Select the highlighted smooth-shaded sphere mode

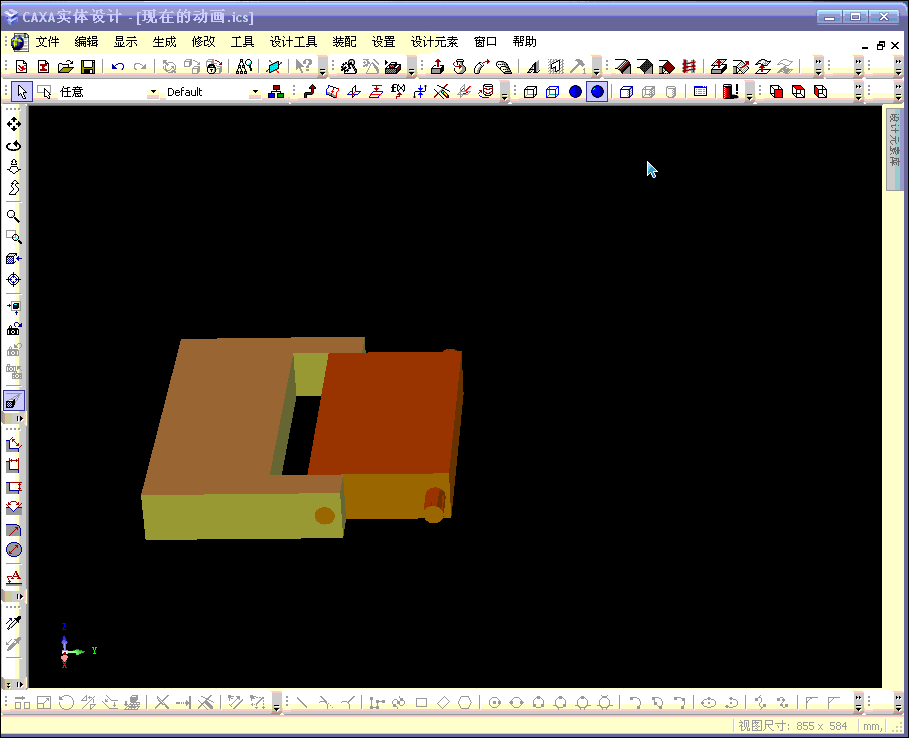tap(597, 92)
